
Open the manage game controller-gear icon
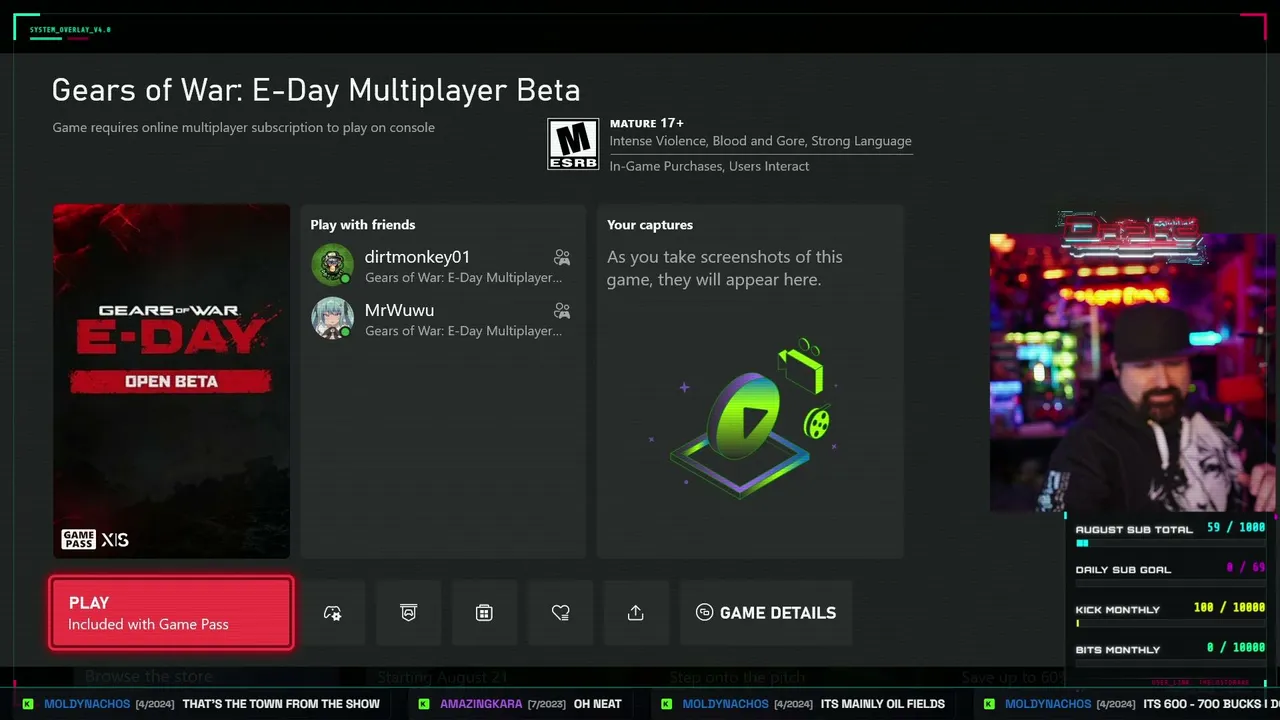(333, 613)
